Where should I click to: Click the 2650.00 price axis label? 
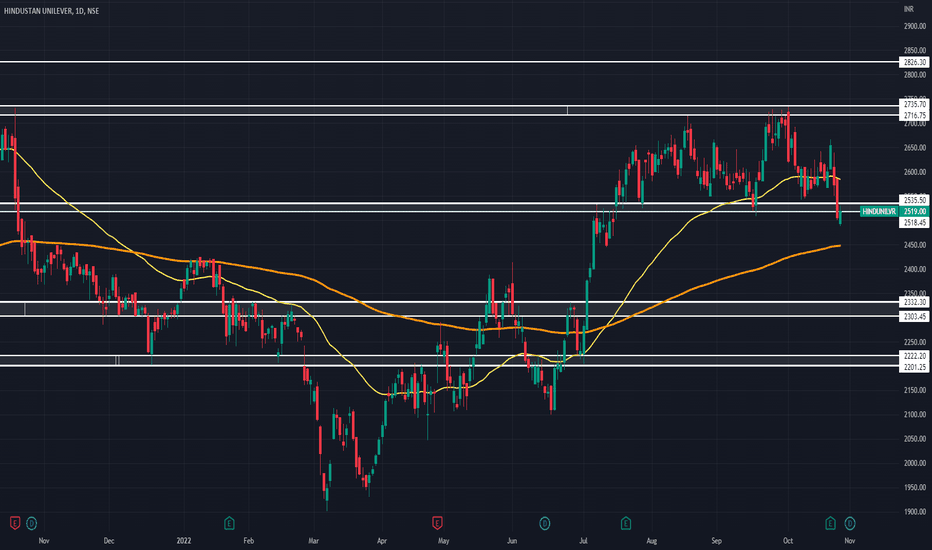(915, 147)
